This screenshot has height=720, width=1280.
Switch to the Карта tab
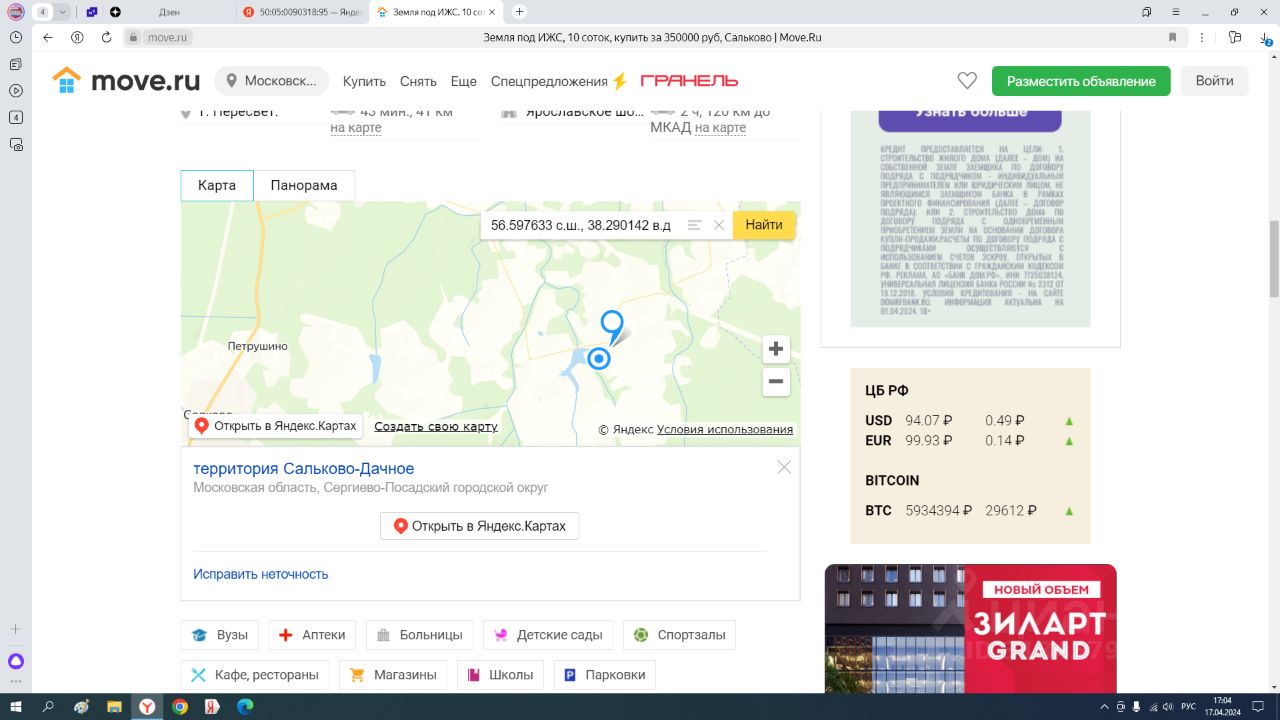click(217, 186)
